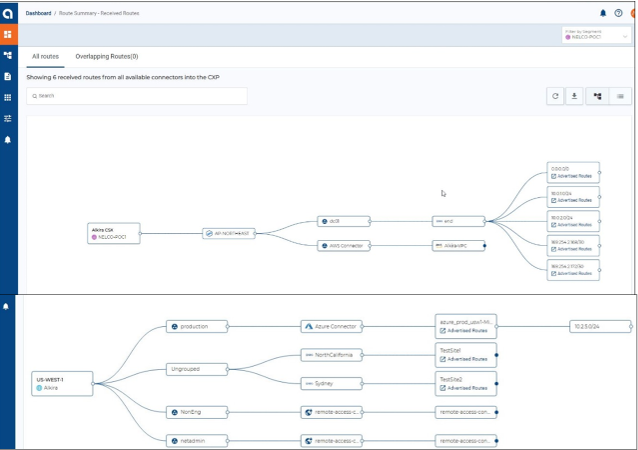This screenshot has height=450, width=638.
Task: Collapse the production group node
Action: (x=228, y=326)
